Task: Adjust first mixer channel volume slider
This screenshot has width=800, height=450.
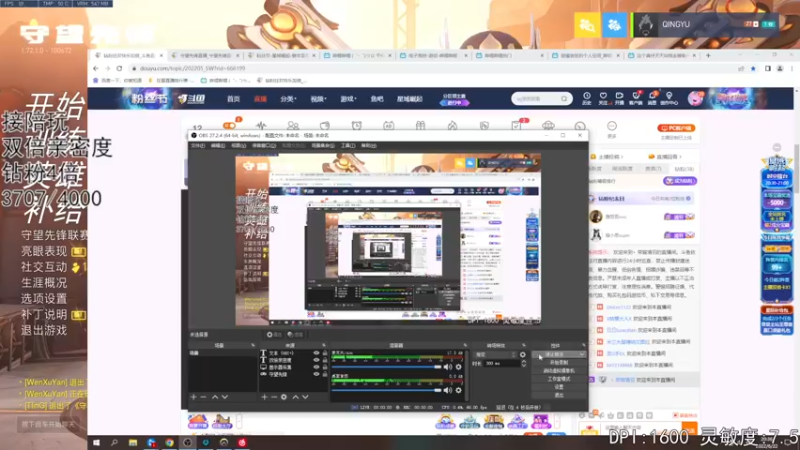Action: click(x=386, y=367)
